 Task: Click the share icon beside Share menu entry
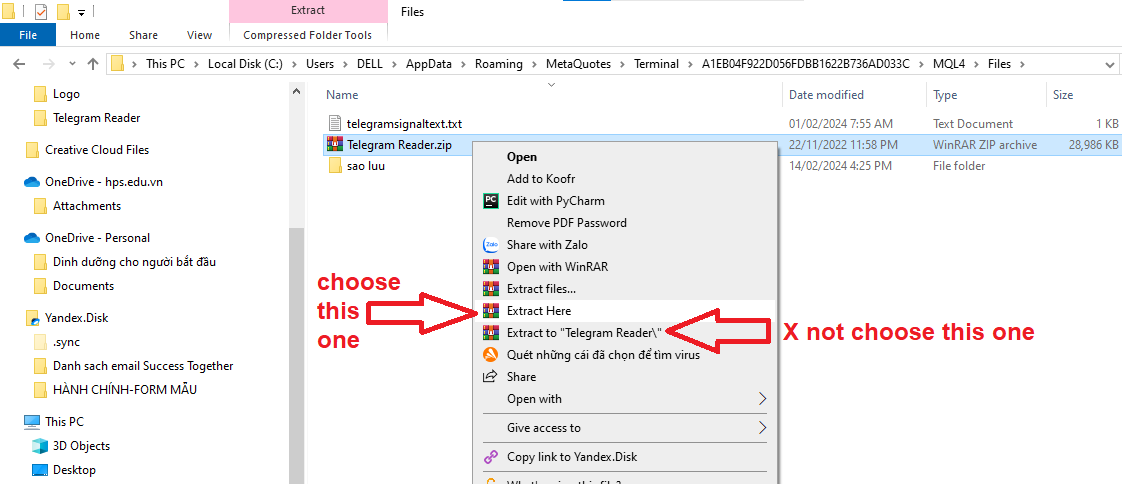(x=491, y=377)
